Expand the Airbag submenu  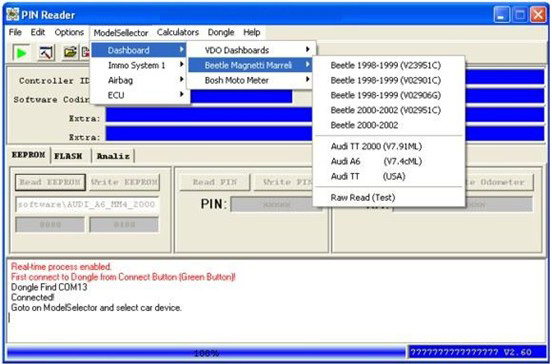coord(139,80)
